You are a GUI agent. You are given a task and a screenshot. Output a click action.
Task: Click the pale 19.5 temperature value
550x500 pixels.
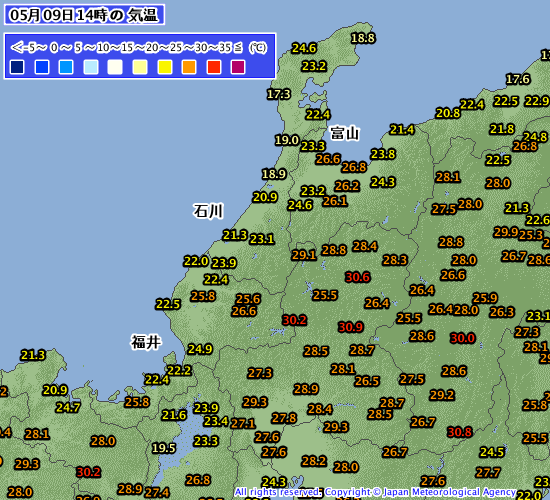pos(164,448)
